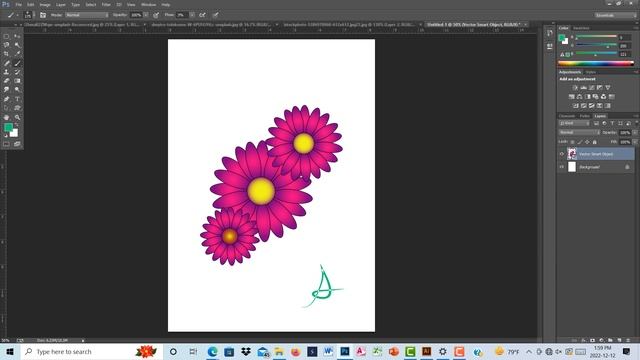Select the Clone Stamp tool
This screenshot has width=640, height=360.
pyautogui.click(x=6, y=72)
